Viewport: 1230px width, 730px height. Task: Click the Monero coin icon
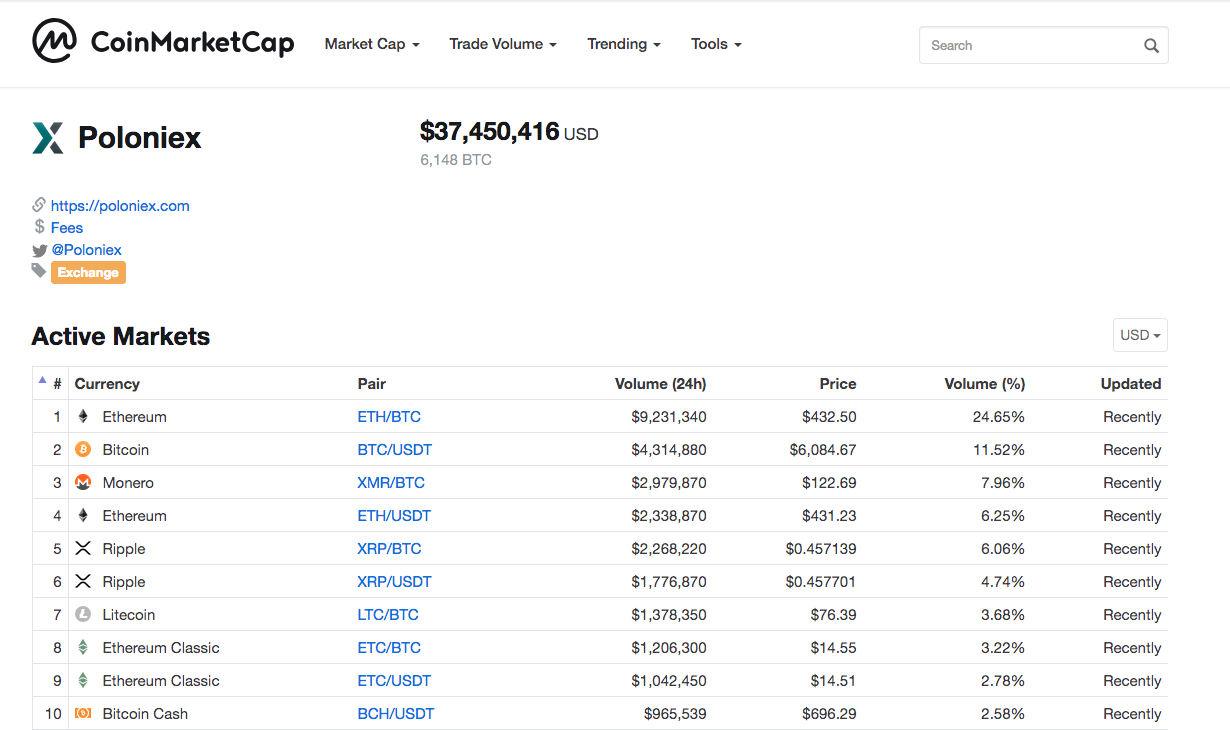point(83,483)
